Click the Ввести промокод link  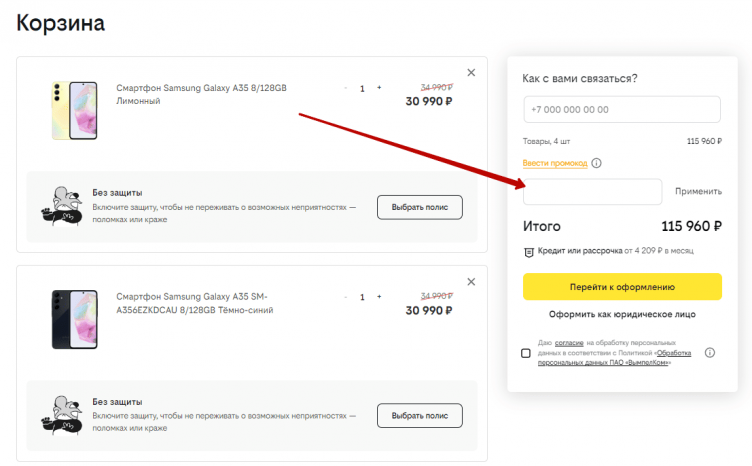click(x=554, y=163)
